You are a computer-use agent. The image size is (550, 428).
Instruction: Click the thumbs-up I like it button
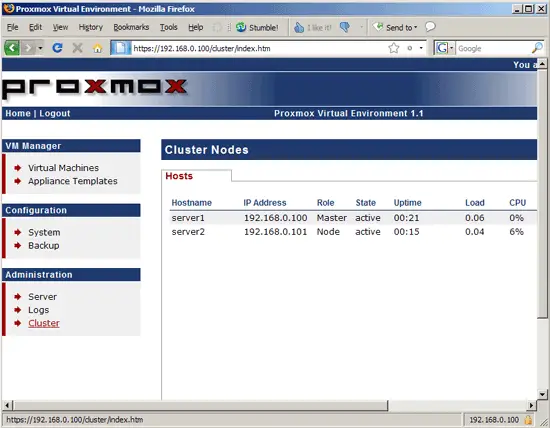pos(313,27)
